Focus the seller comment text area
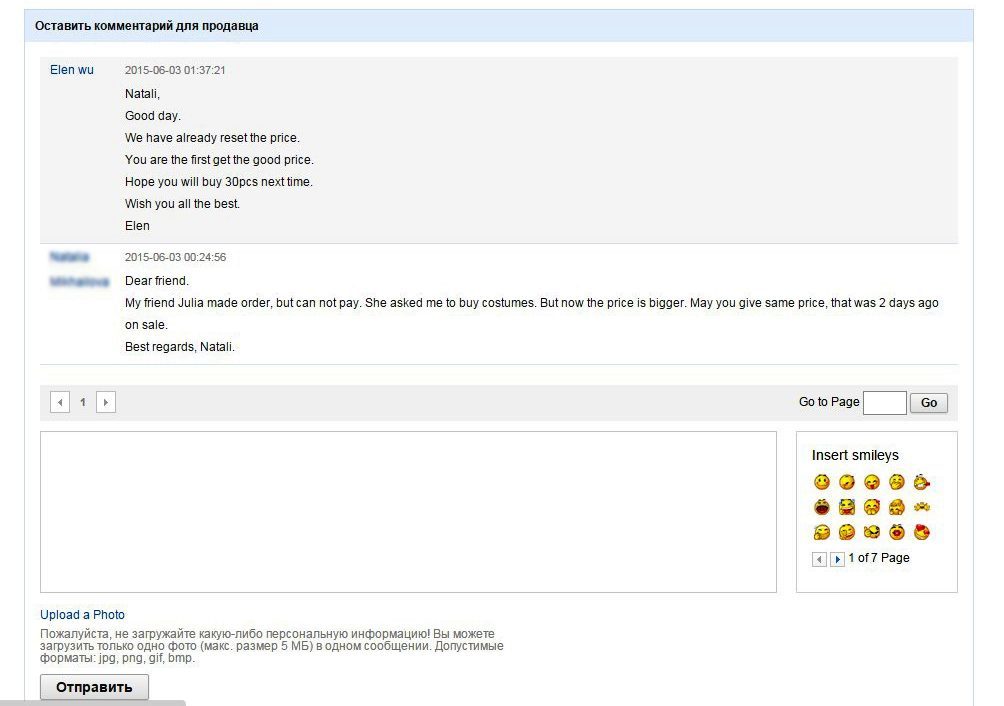The image size is (1004, 706). coord(409,512)
